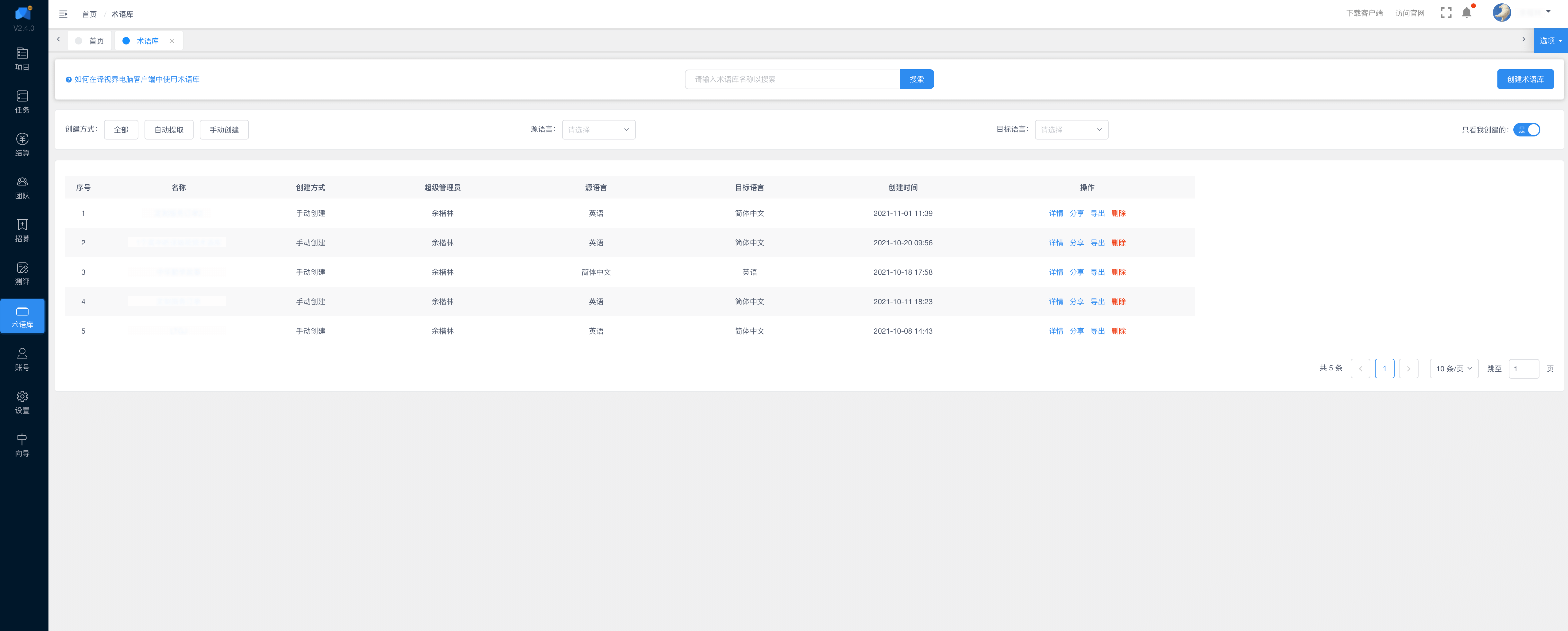
Task: Open 如何在译视界电脑客户端中使用术语库 help link
Action: (137, 79)
